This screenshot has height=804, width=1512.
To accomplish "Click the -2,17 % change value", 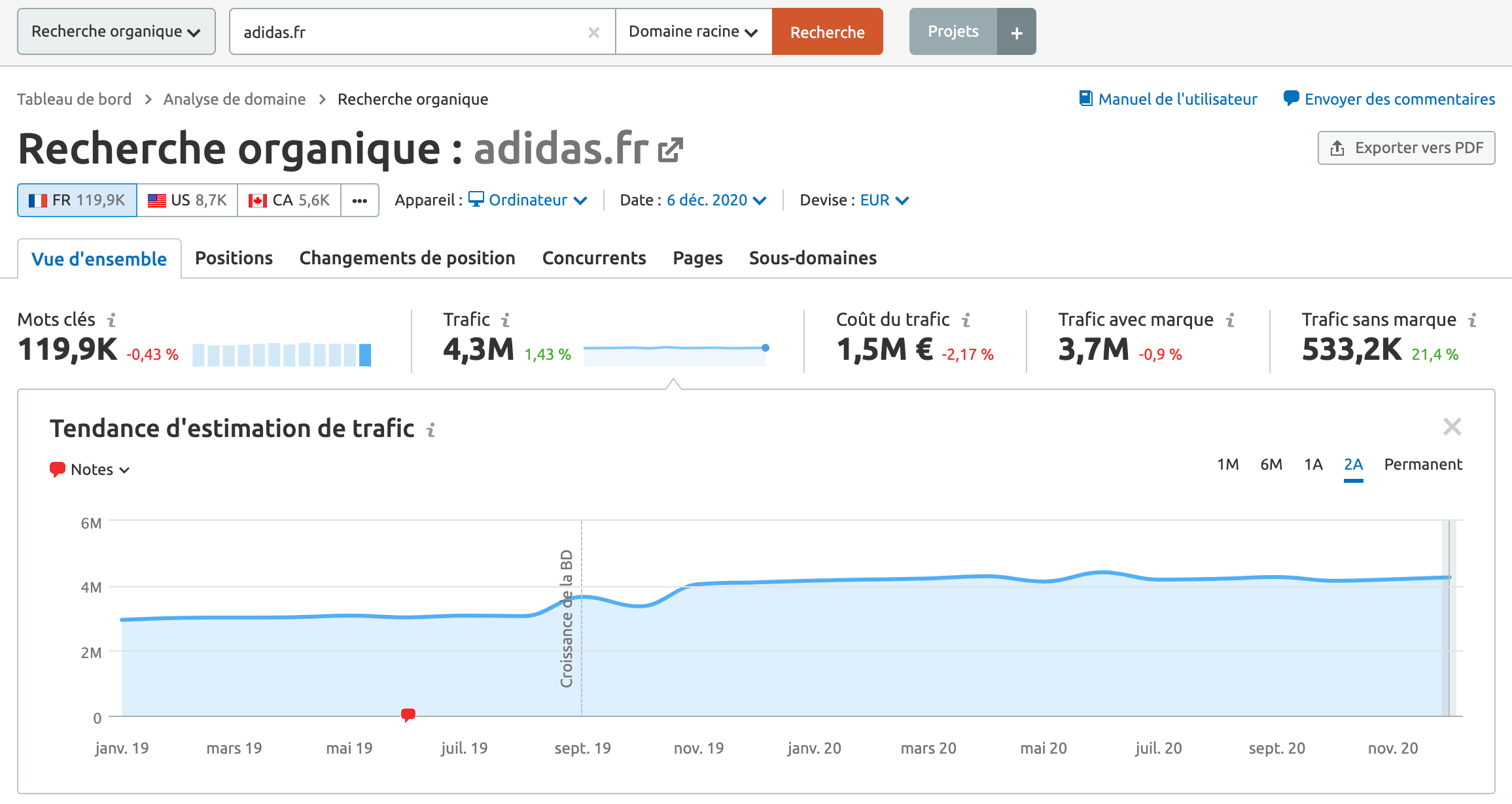I will pos(968,355).
